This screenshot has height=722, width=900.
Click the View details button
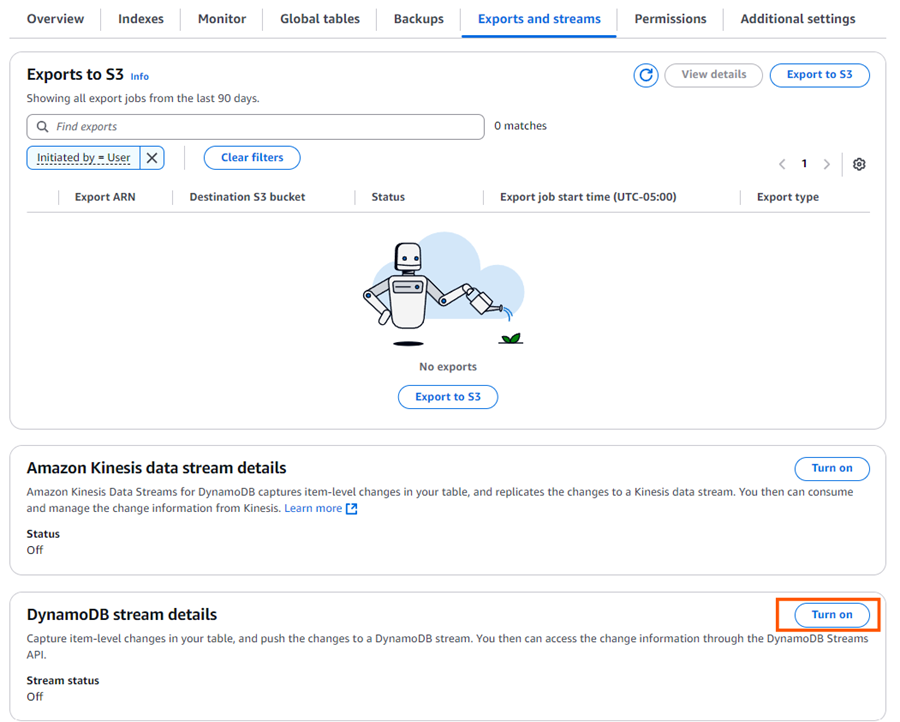713,75
